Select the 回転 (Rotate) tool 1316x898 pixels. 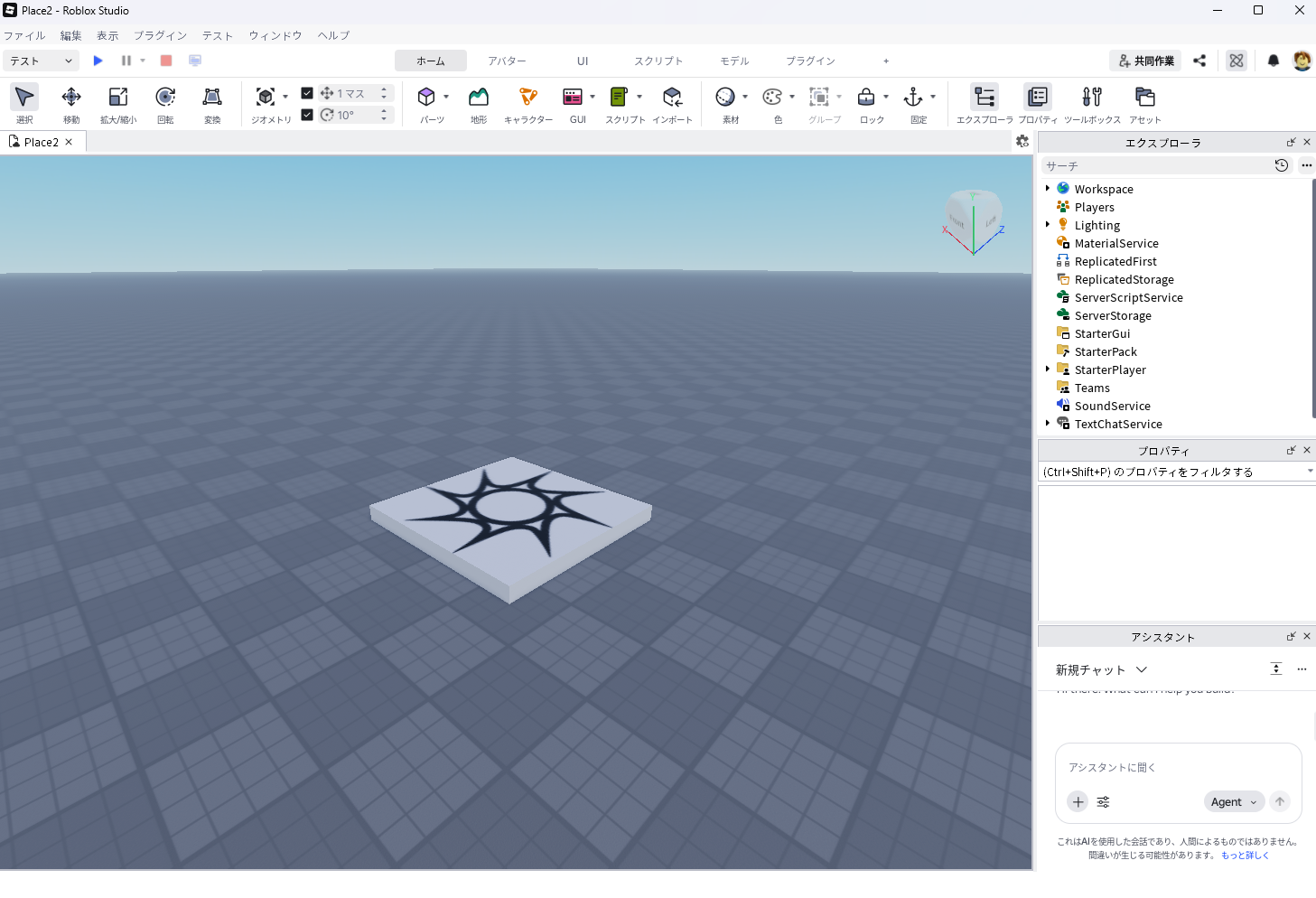(x=165, y=103)
